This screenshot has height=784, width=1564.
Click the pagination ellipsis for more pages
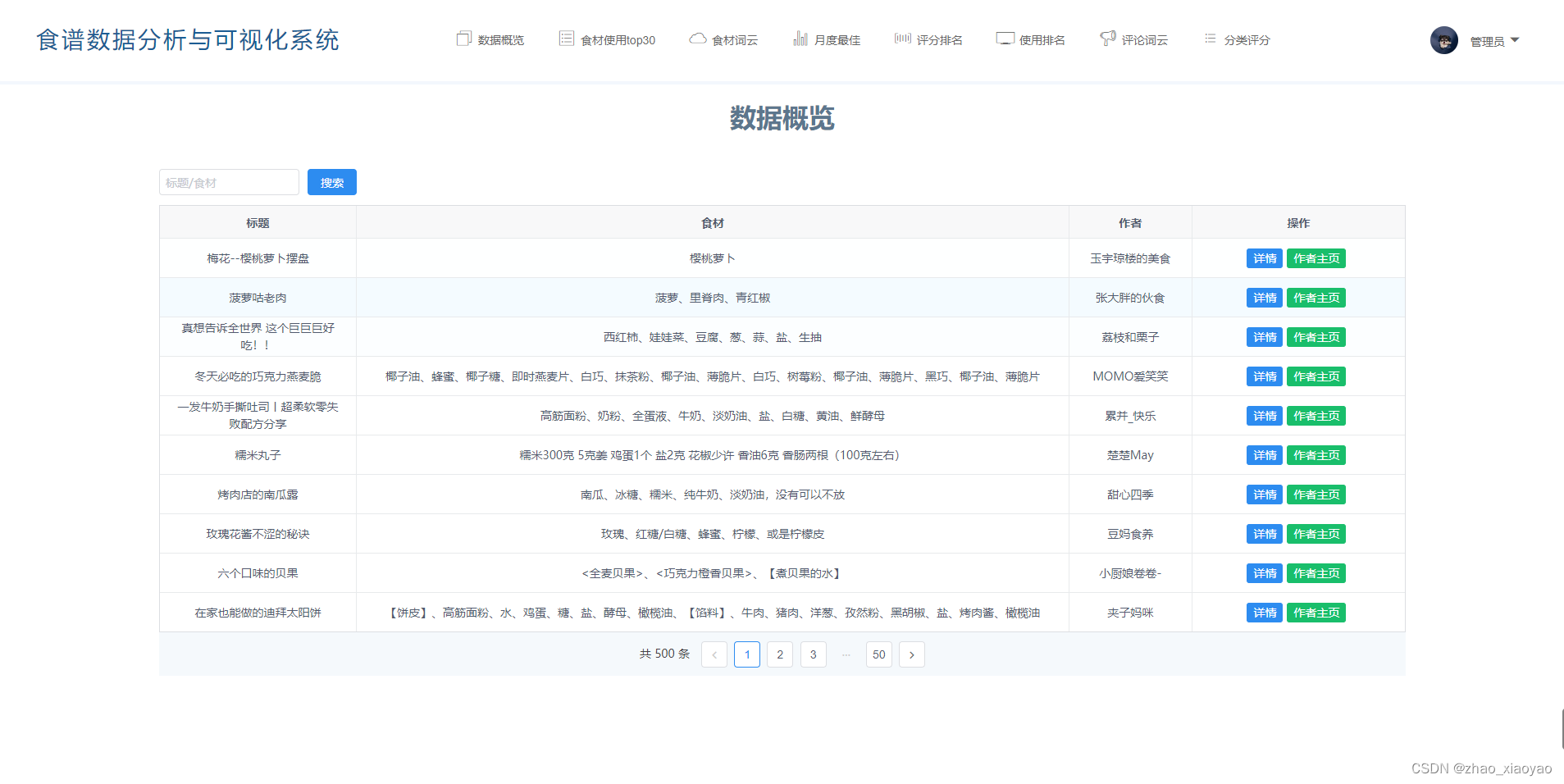click(846, 654)
